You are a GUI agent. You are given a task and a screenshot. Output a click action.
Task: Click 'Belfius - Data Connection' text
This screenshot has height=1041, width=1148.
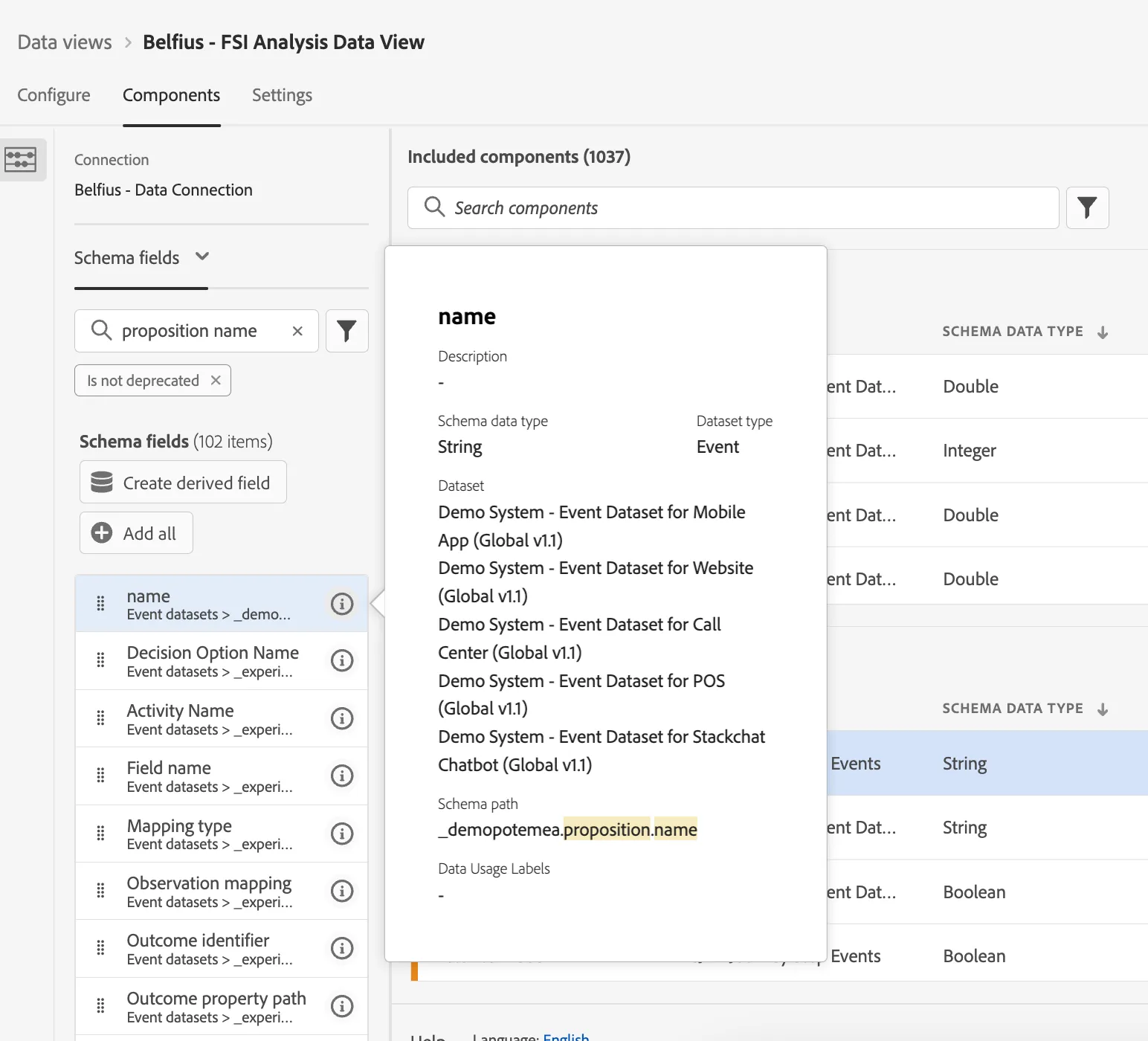(x=164, y=190)
